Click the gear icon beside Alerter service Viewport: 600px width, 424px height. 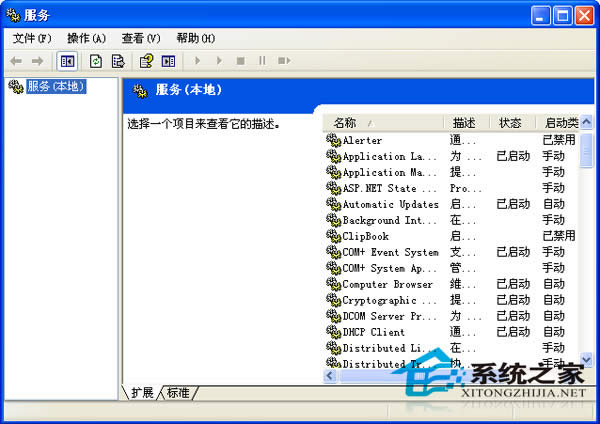tap(334, 141)
